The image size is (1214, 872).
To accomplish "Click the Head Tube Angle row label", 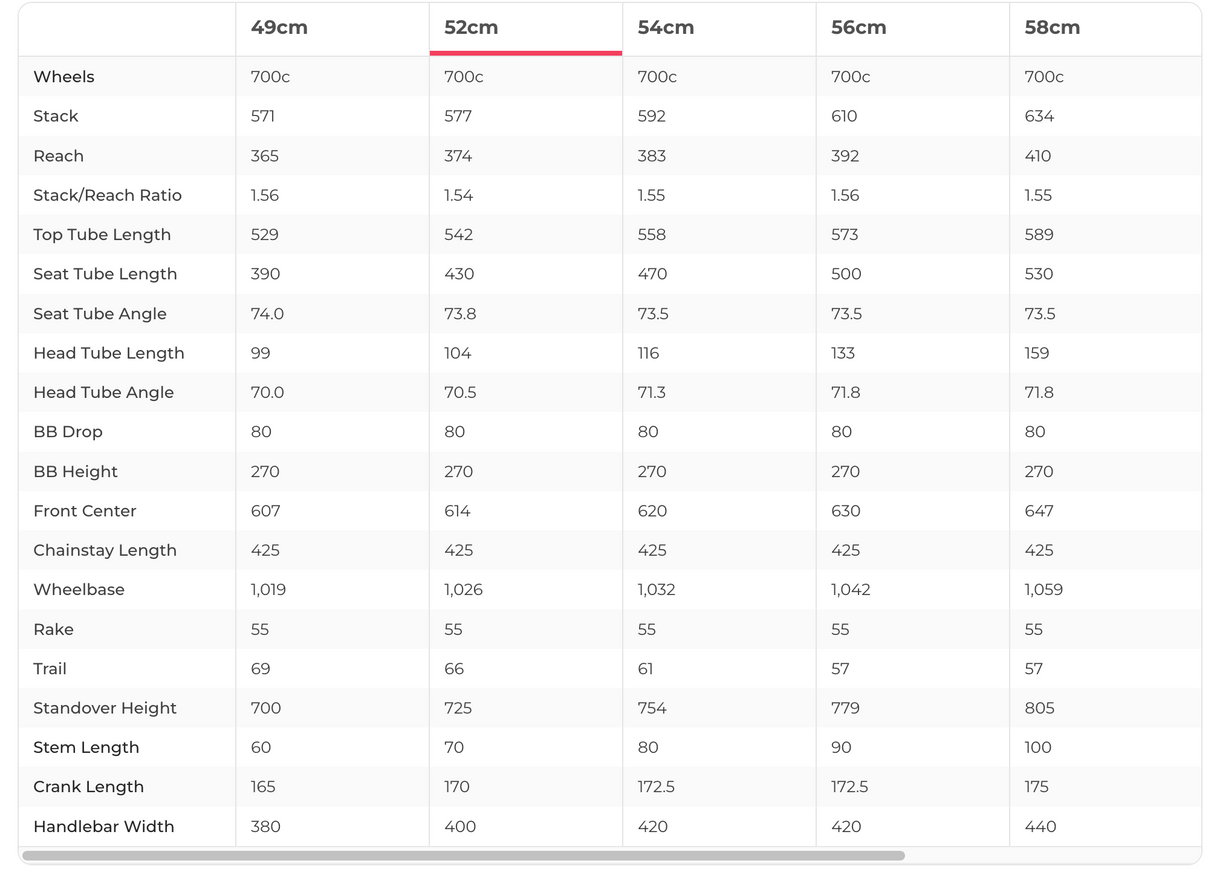I will (103, 392).
